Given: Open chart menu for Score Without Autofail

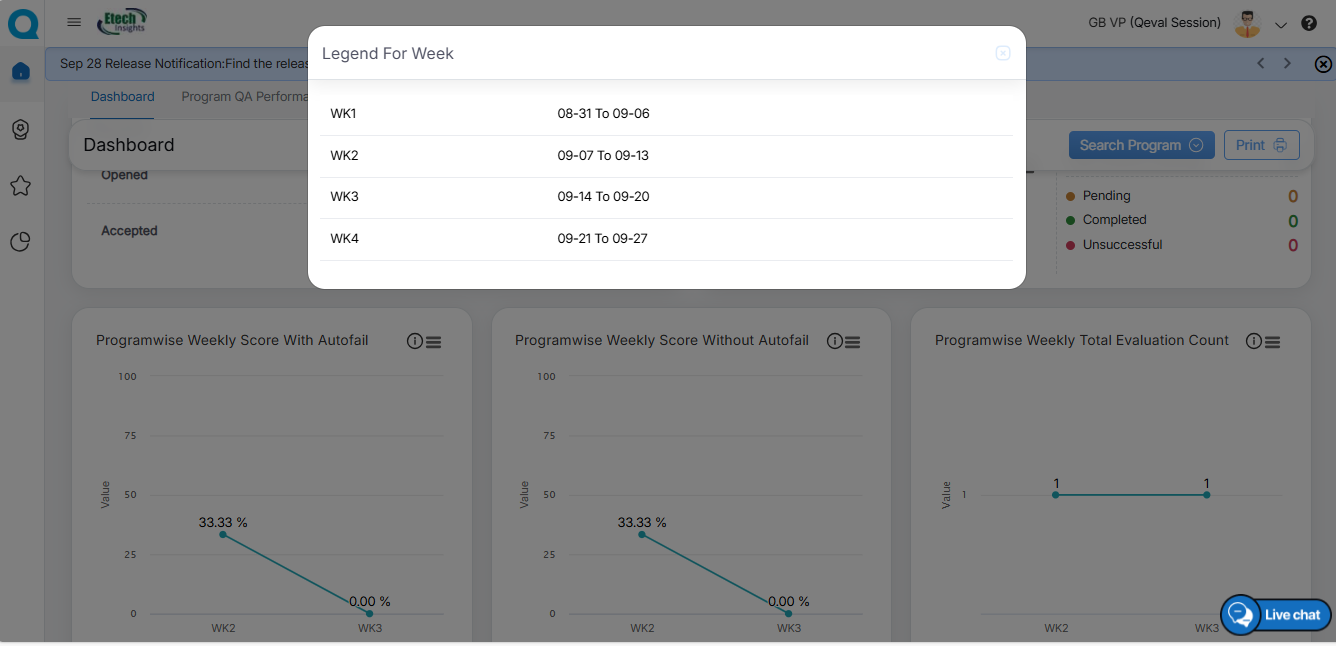Looking at the screenshot, I should tap(853, 342).
